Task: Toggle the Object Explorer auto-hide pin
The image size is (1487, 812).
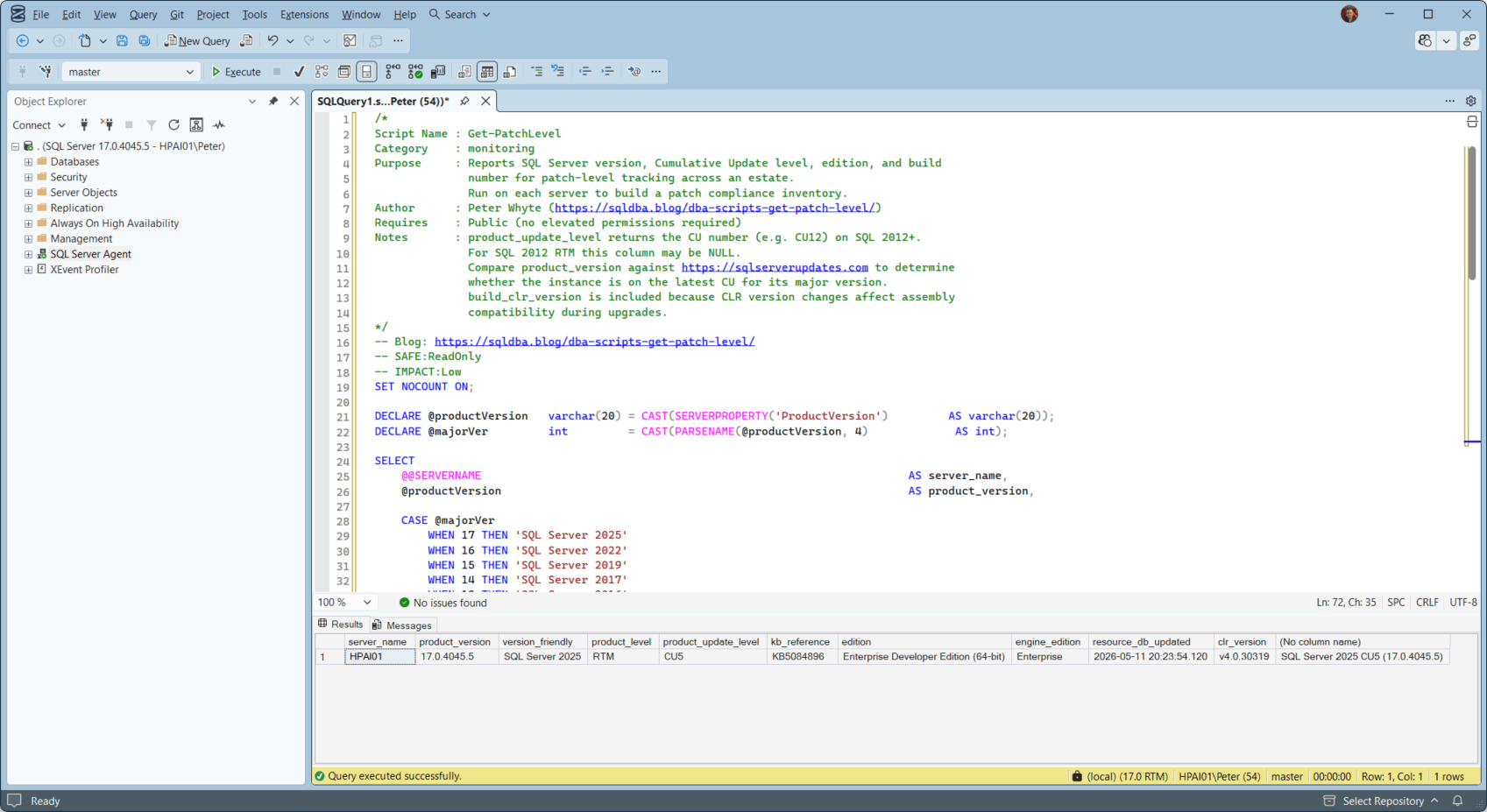Action: pyautogui.click(x=273, y=101)
